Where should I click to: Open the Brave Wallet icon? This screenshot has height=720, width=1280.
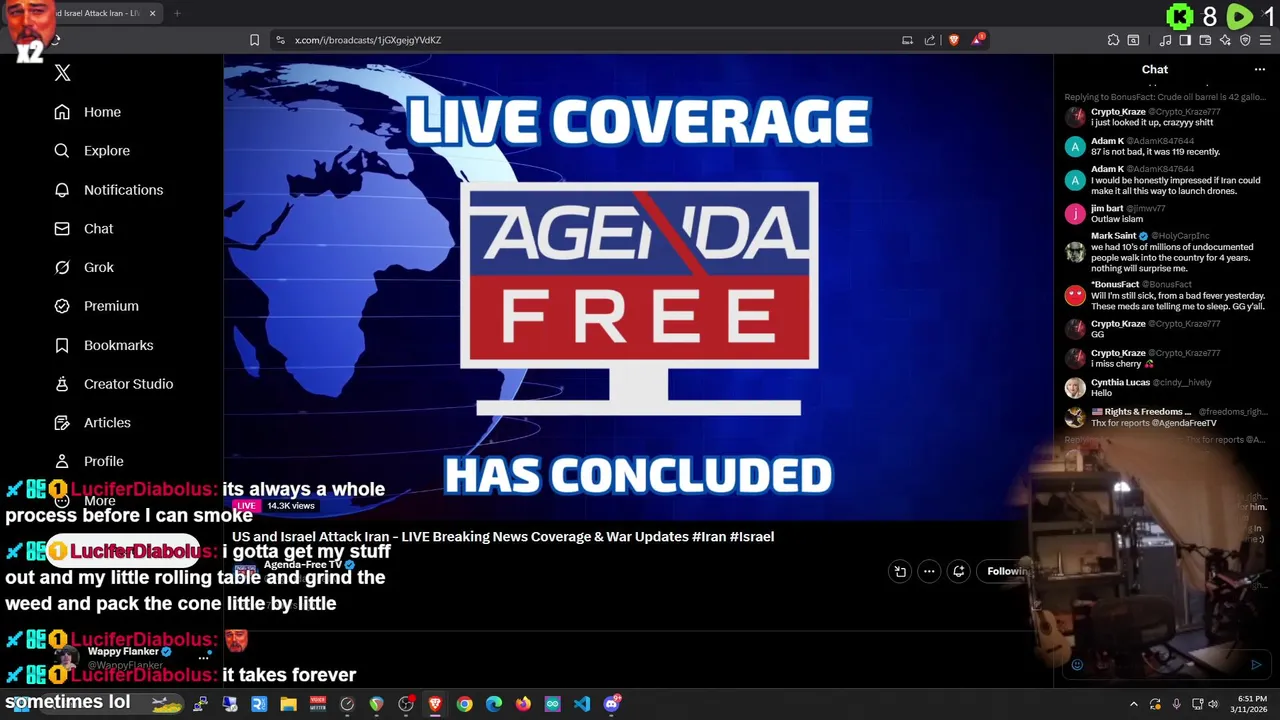tap(1205, 40)
